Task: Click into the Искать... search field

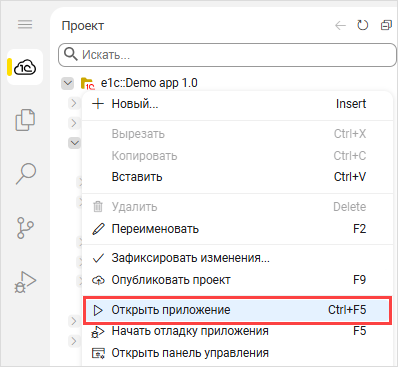Action: pyautogui.click(x=227, y=55)
